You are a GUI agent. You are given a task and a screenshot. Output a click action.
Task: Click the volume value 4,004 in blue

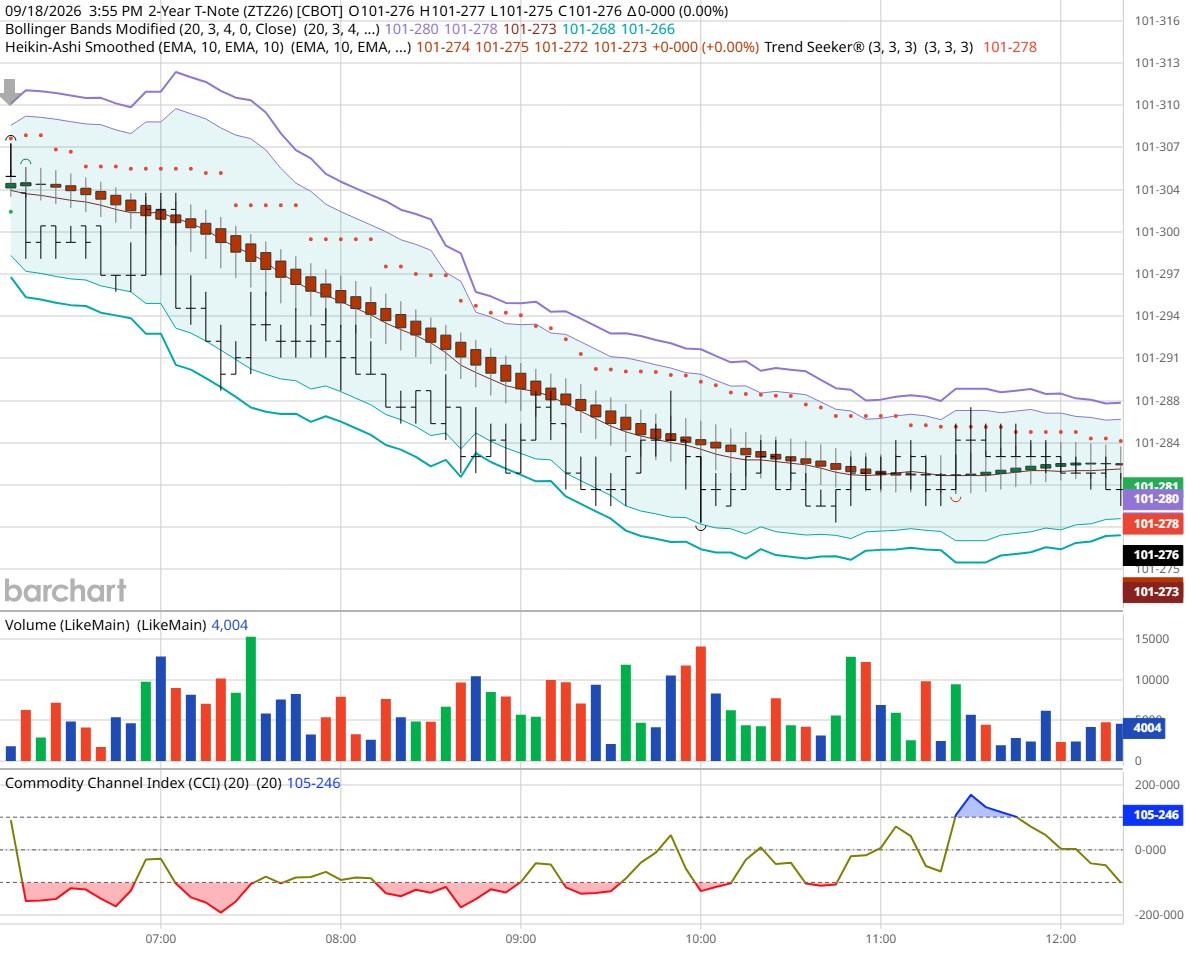point(230,625)
